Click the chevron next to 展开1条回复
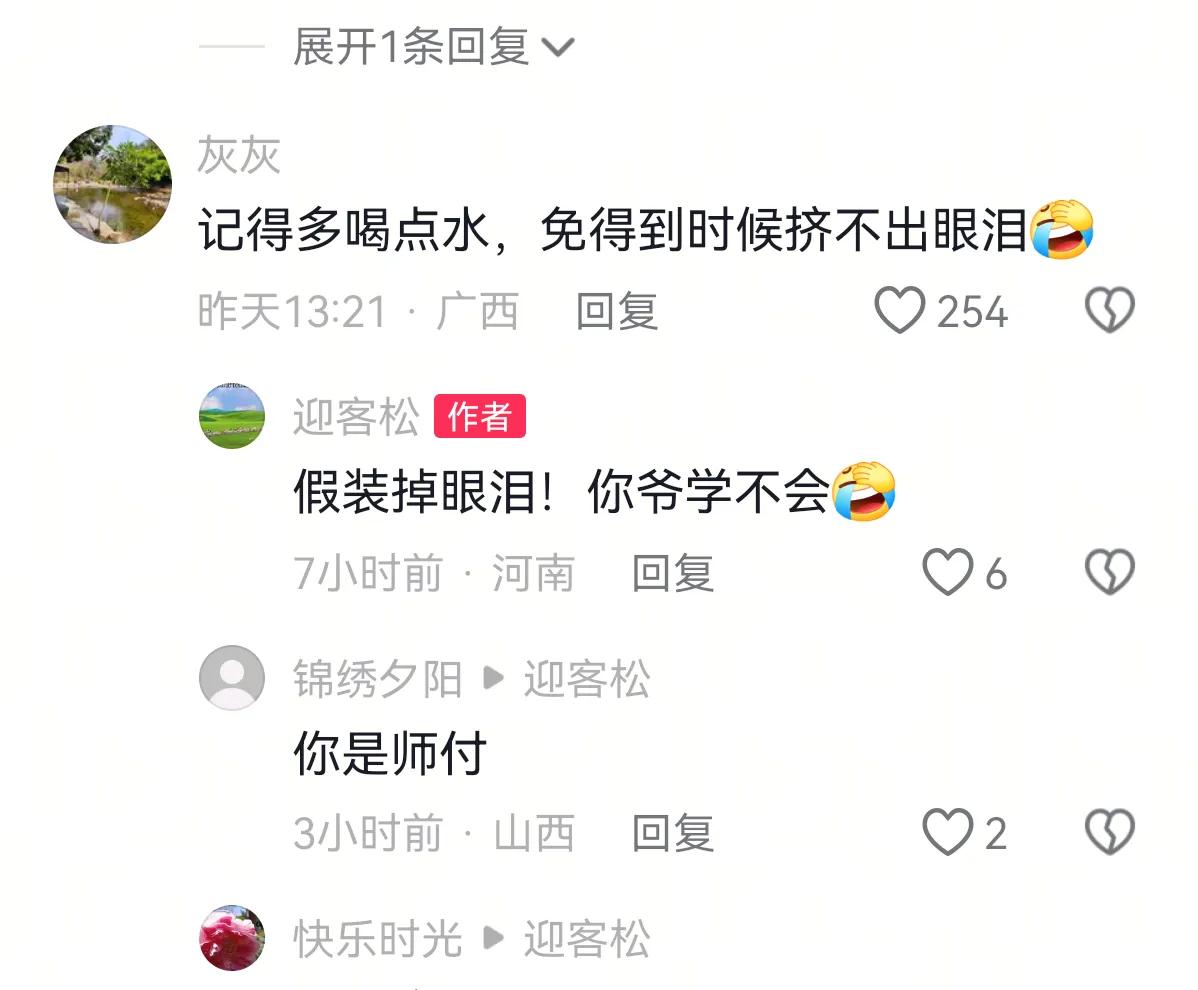This screenshot has height=990, width=1198. point(558,48)
